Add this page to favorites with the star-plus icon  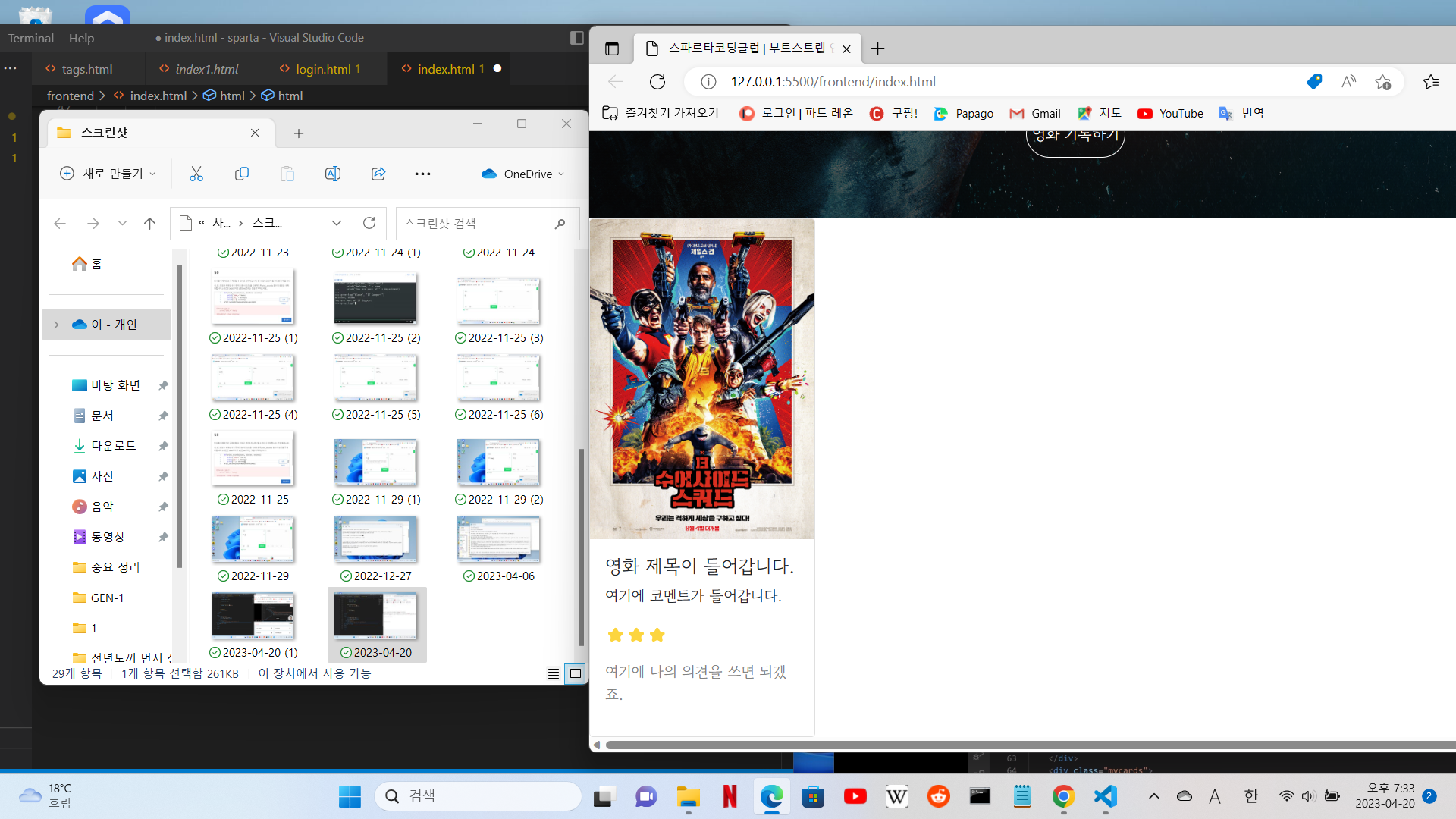(x=1383, y=82)
